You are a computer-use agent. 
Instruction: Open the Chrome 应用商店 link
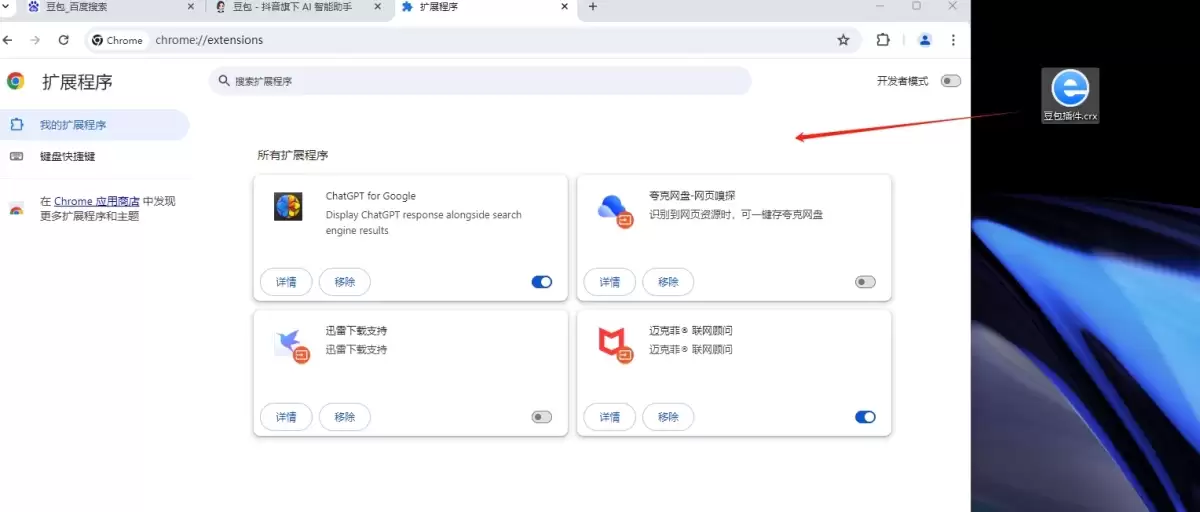pos(97,201)
